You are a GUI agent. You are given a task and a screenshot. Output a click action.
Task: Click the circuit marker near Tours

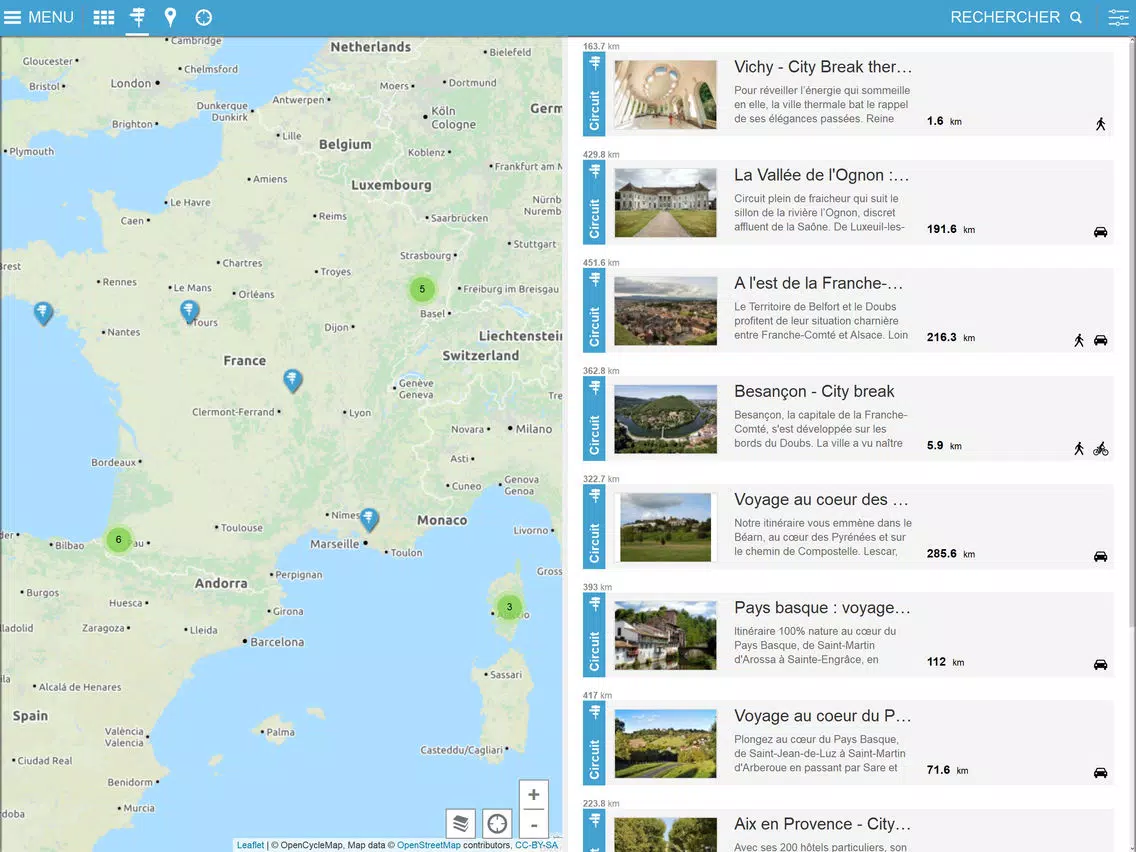tap(189, 311)
